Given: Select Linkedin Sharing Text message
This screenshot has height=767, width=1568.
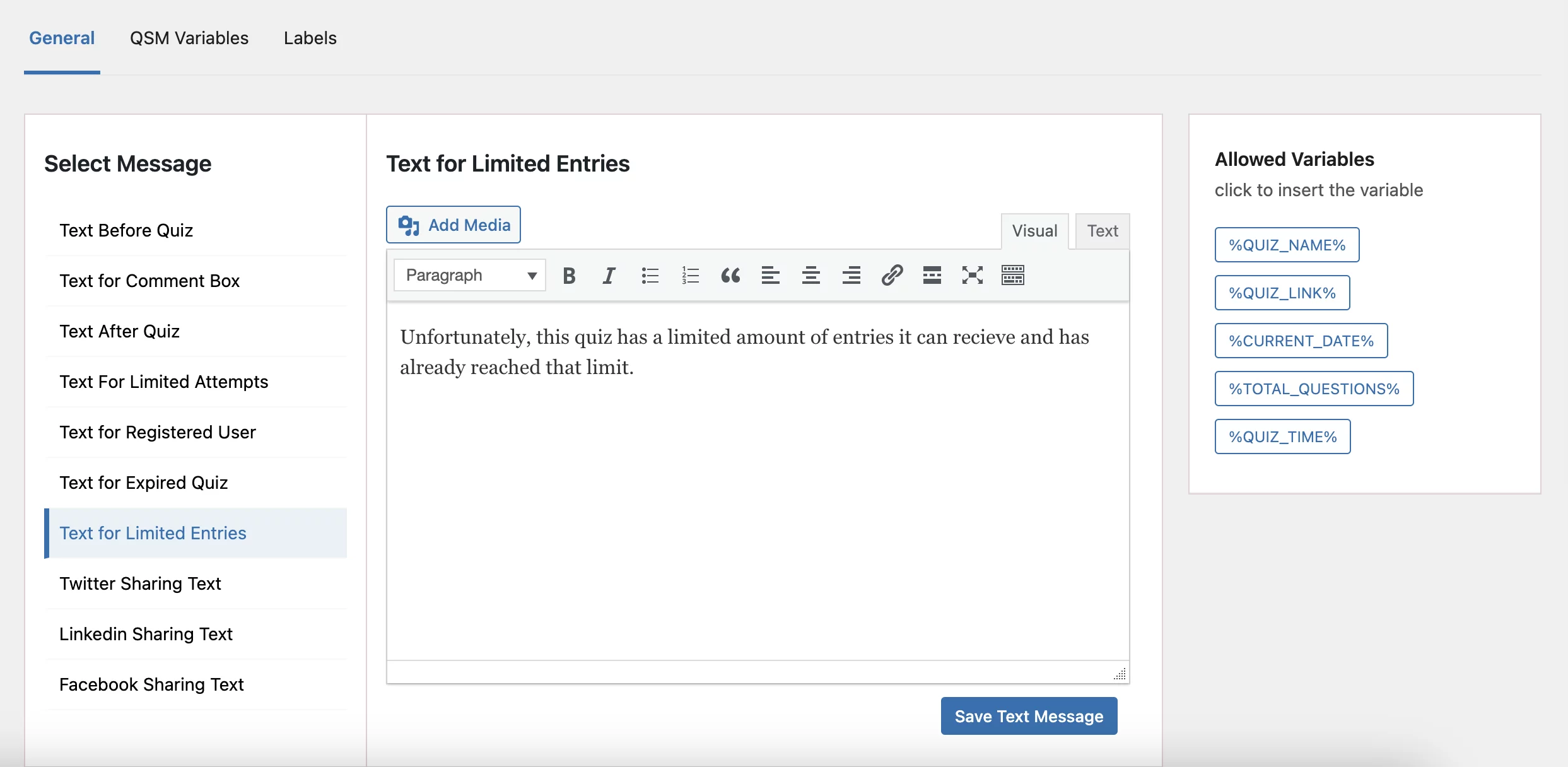Looking at the screenshot, I should click(x=196, y=634).
